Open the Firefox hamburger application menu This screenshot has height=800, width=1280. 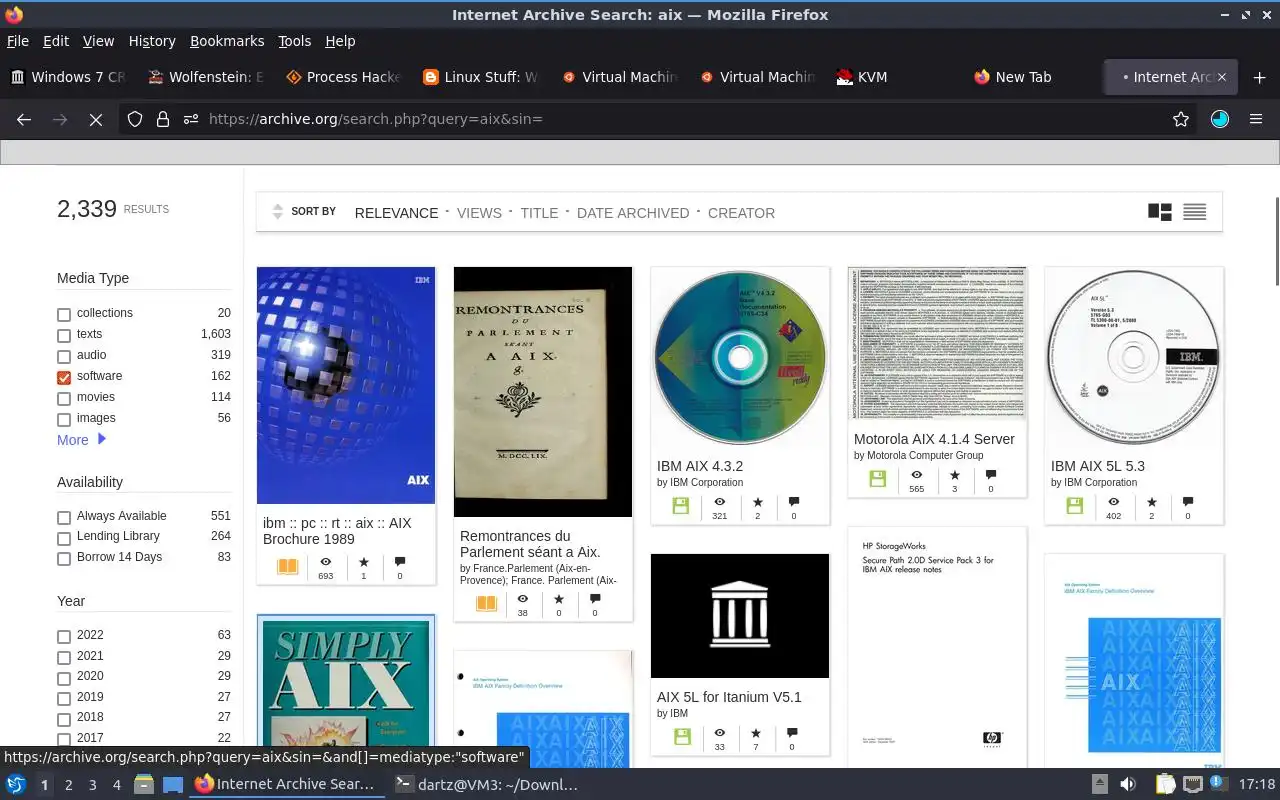1256,119
